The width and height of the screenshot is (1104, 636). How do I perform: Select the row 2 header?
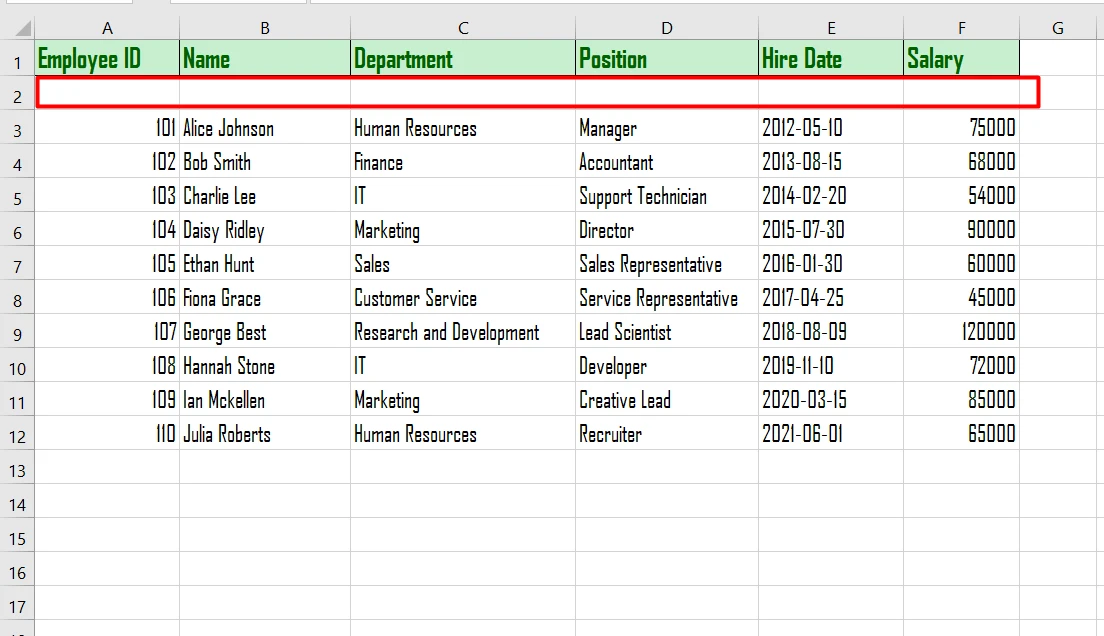(17, 96)
